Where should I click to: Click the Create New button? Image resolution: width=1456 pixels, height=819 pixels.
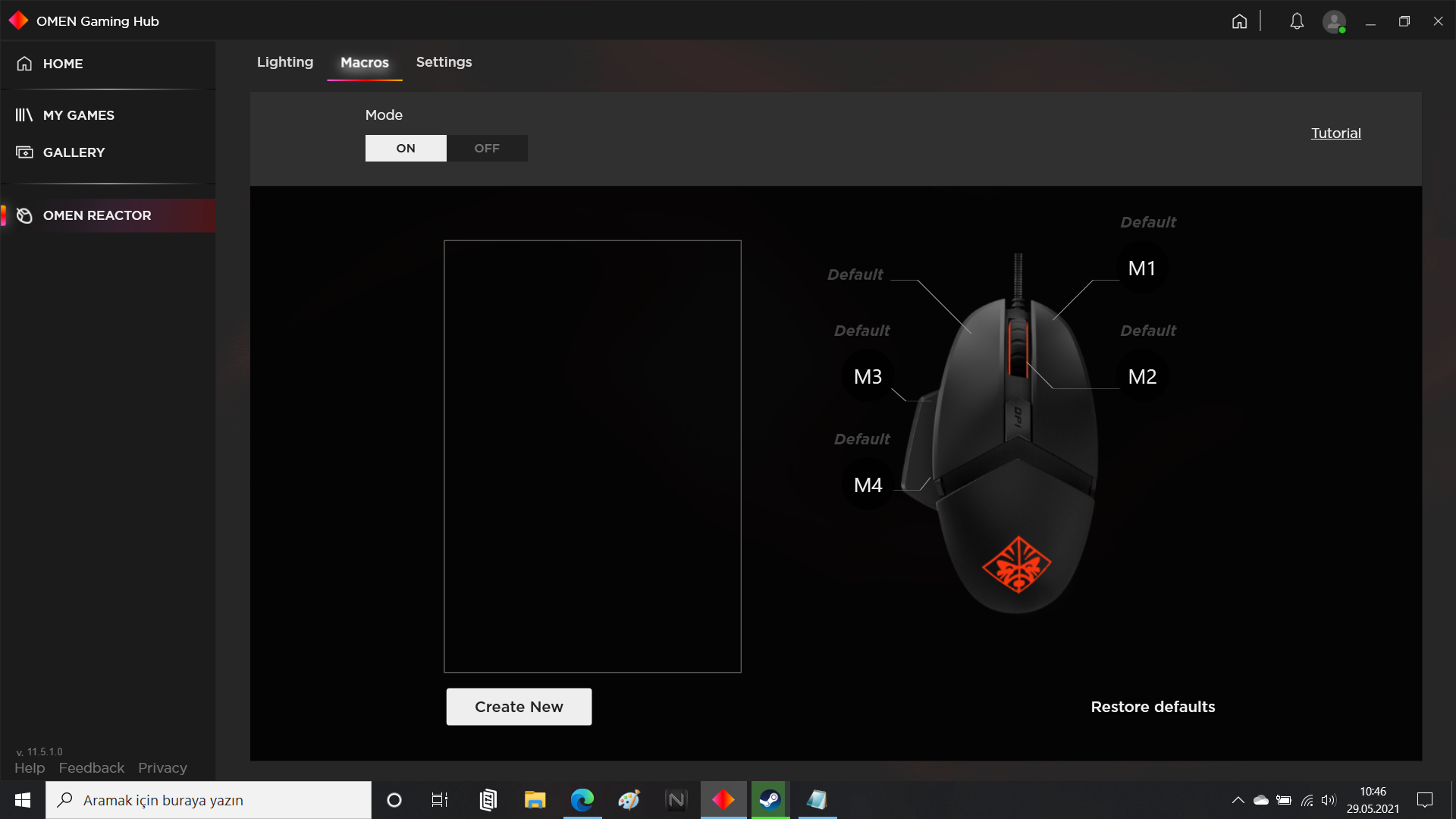pyautogui.click(x=519, y=707)
